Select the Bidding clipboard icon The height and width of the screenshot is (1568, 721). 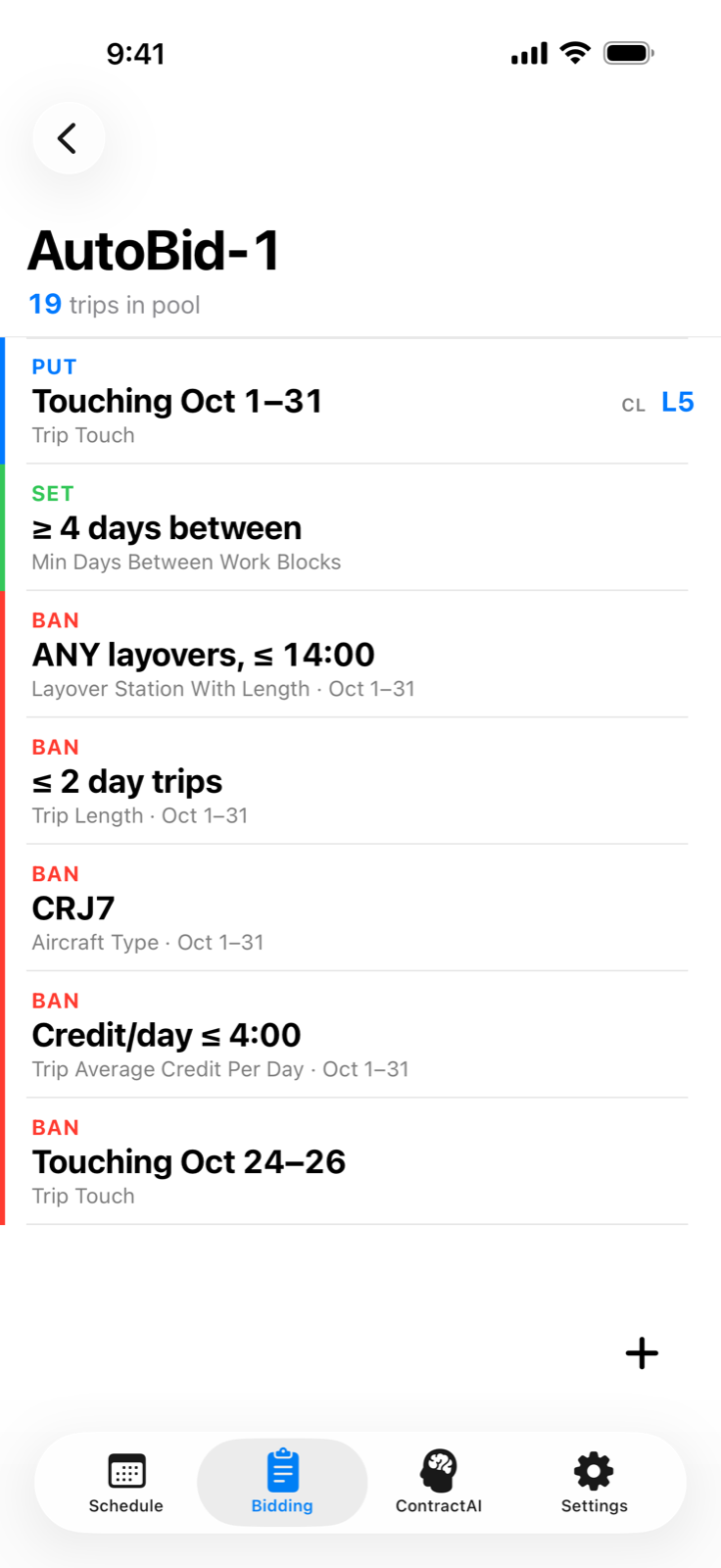(x=282, y=1470)
